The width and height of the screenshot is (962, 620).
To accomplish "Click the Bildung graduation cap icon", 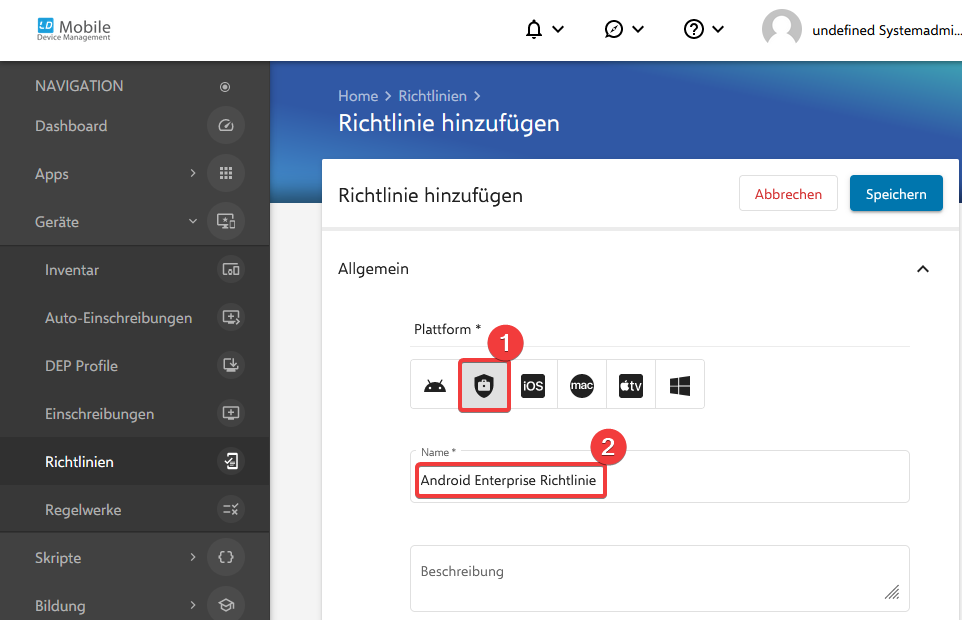I will [x=226, y=605].
